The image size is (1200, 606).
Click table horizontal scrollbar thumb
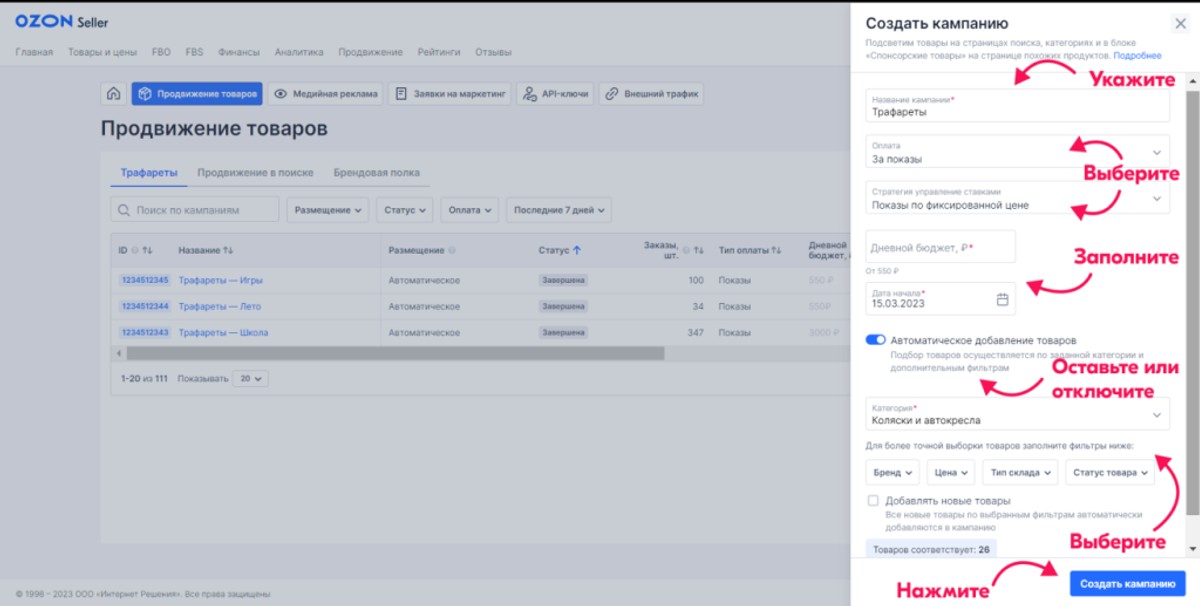point(395,353)
